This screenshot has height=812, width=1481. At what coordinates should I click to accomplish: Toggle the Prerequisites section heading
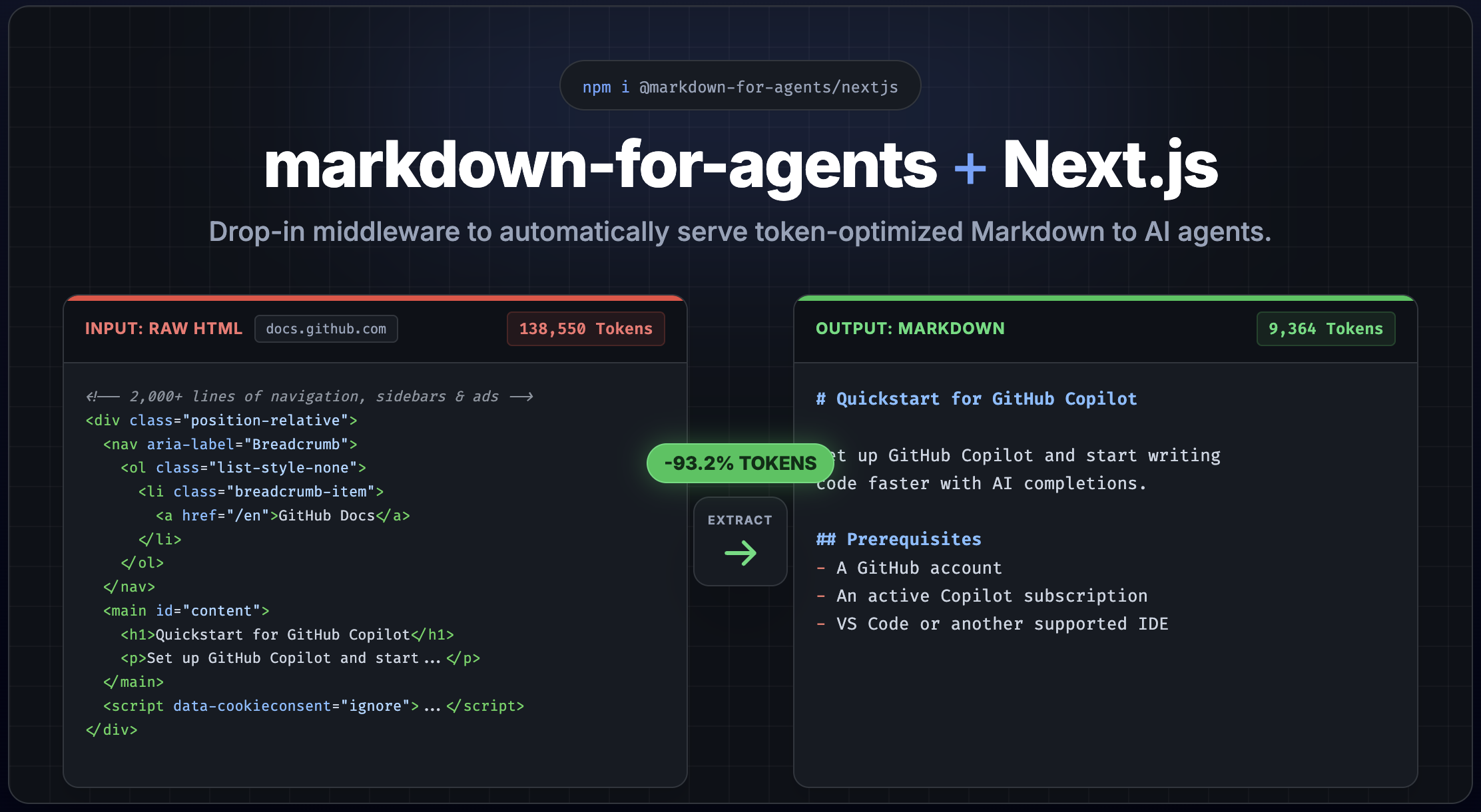tap(898, 539)
